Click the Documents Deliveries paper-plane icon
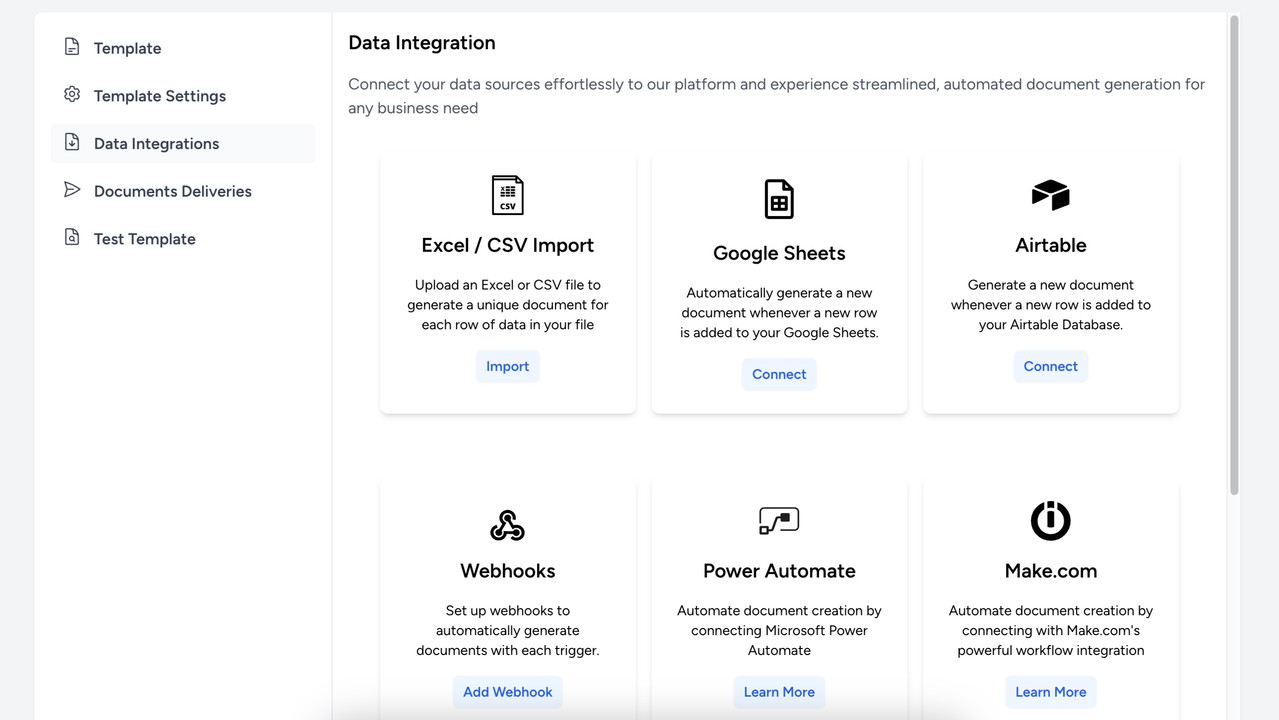Screen dimensions: 1279x720 tap(72, 190)
